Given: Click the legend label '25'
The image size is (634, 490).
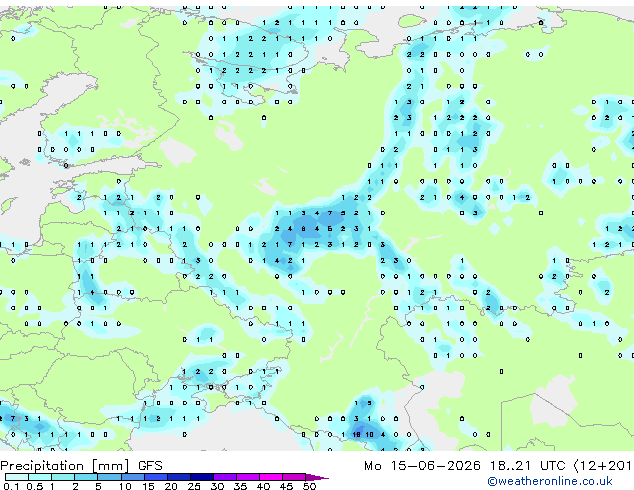Looking at the screenshot, I should pyautogui.click(x=194, y=486).
